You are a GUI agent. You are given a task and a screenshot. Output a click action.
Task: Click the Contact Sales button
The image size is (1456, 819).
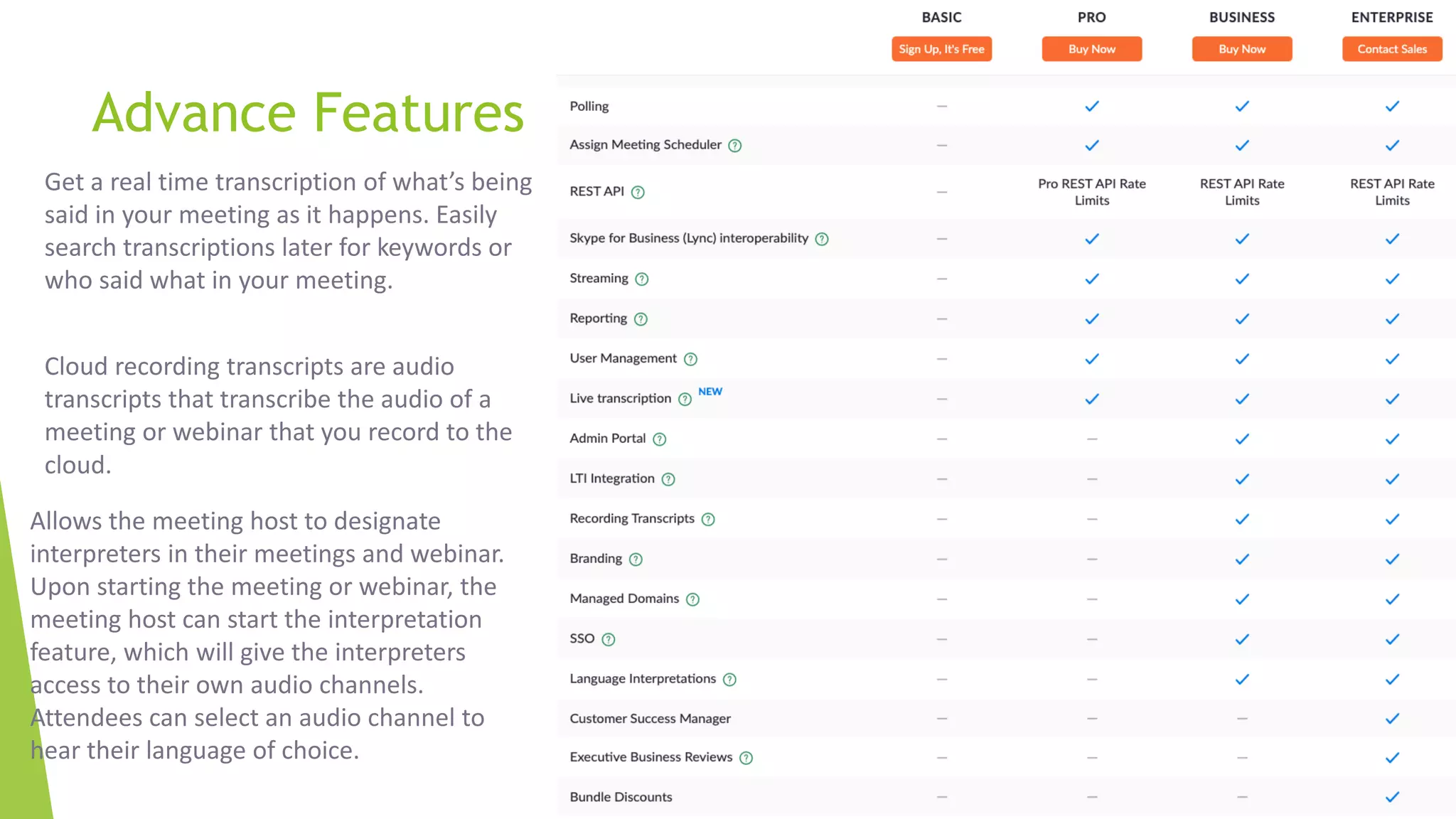1392,49
